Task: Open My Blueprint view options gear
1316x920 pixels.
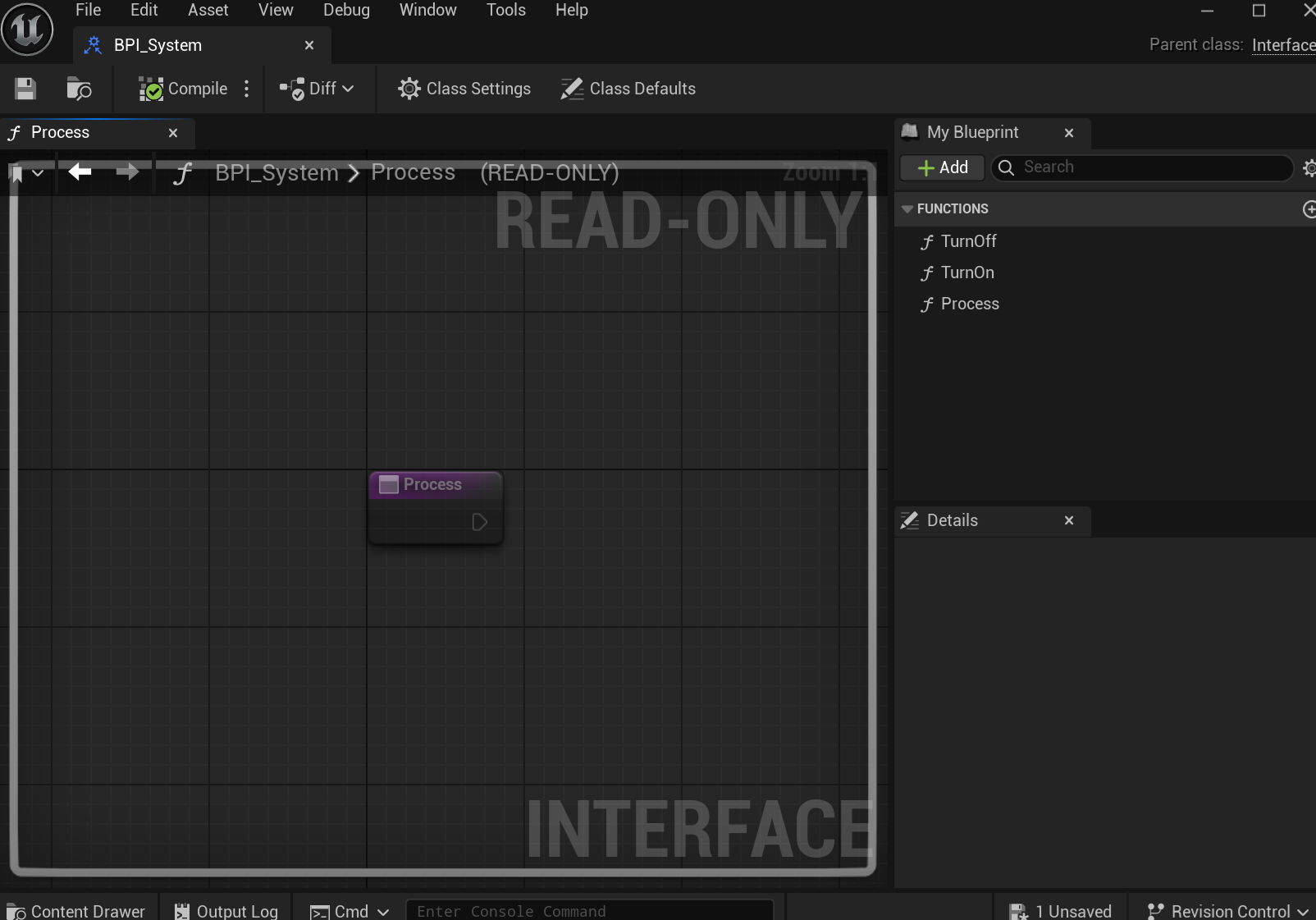Action: point(1309,167)
